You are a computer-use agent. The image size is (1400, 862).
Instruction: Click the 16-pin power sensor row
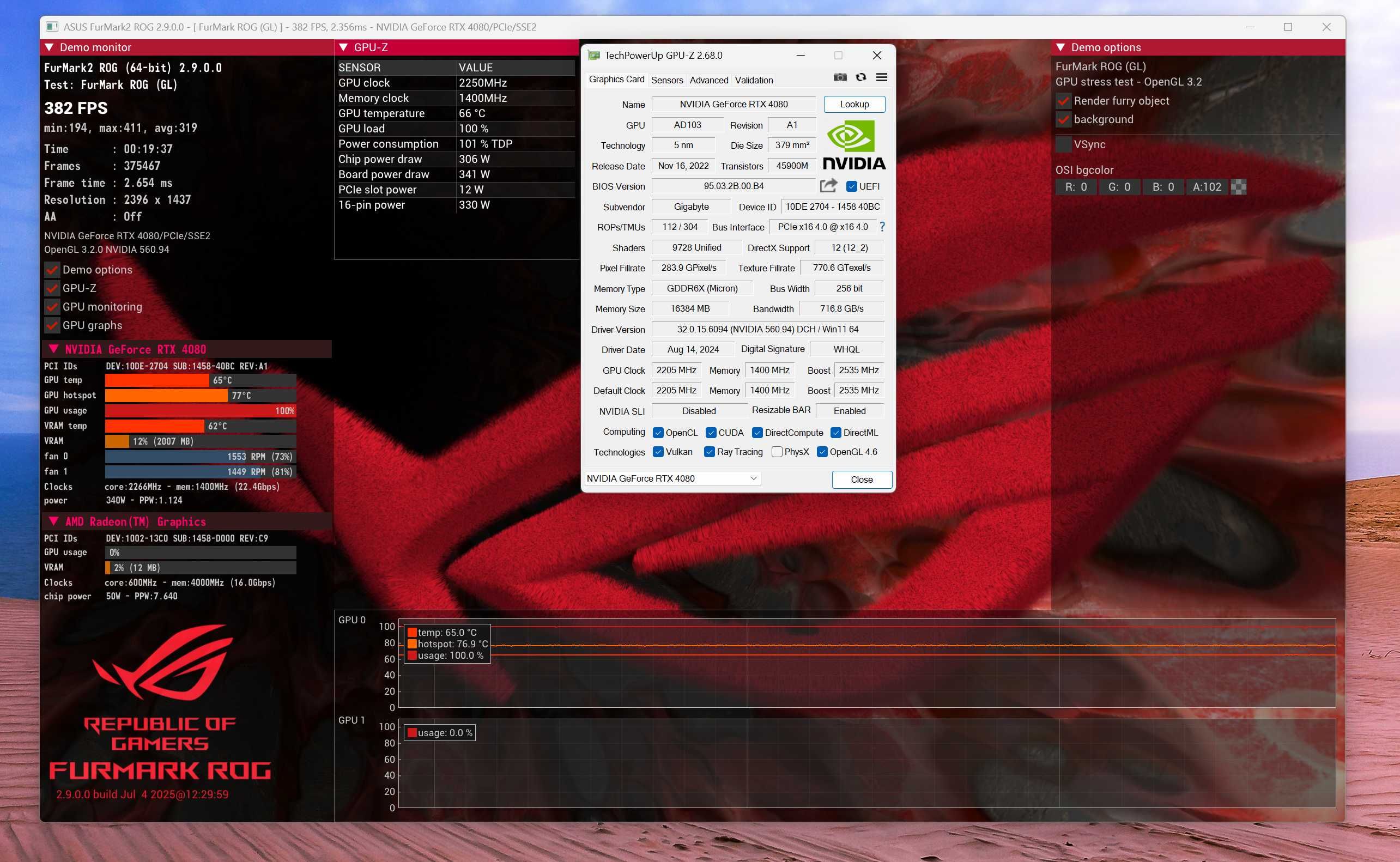click(x=456, y=205)
